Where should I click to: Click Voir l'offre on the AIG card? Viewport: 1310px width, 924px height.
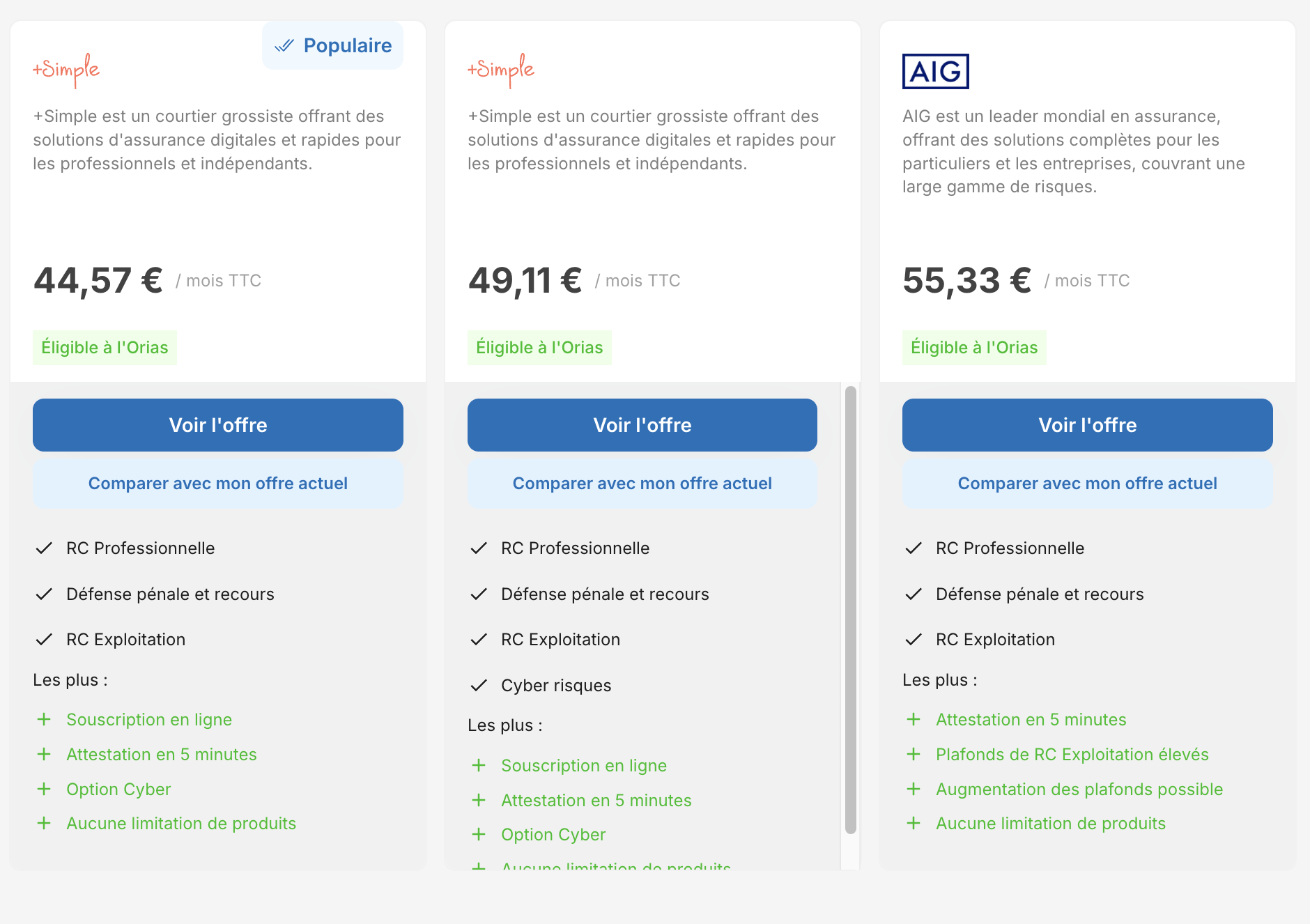1087,425
